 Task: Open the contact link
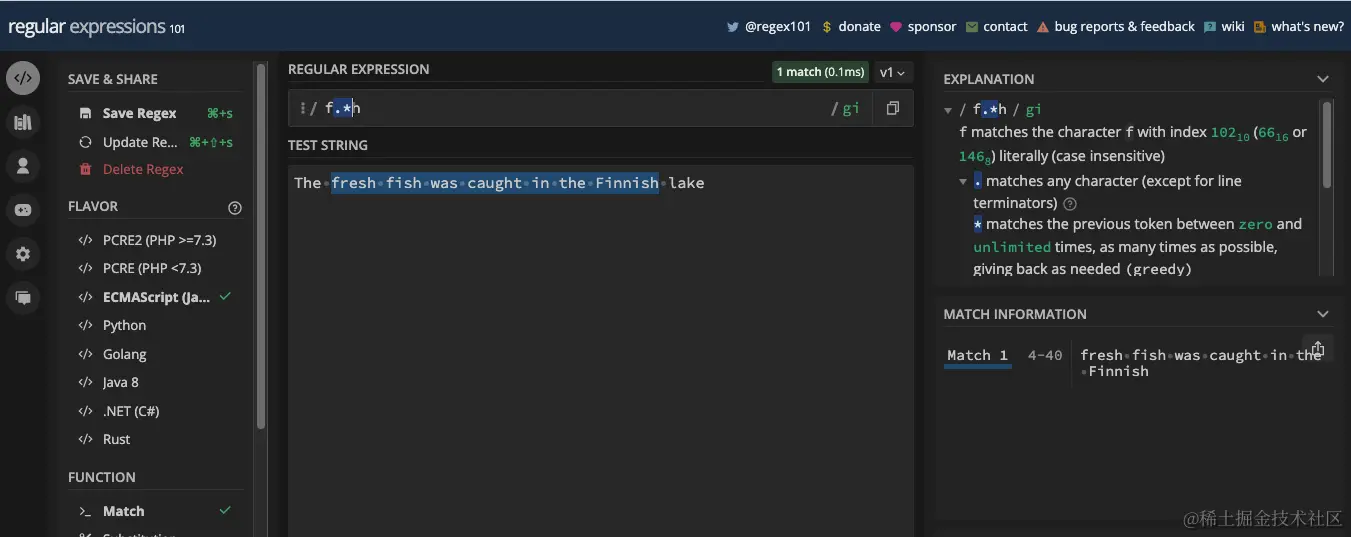coord(997,27)
